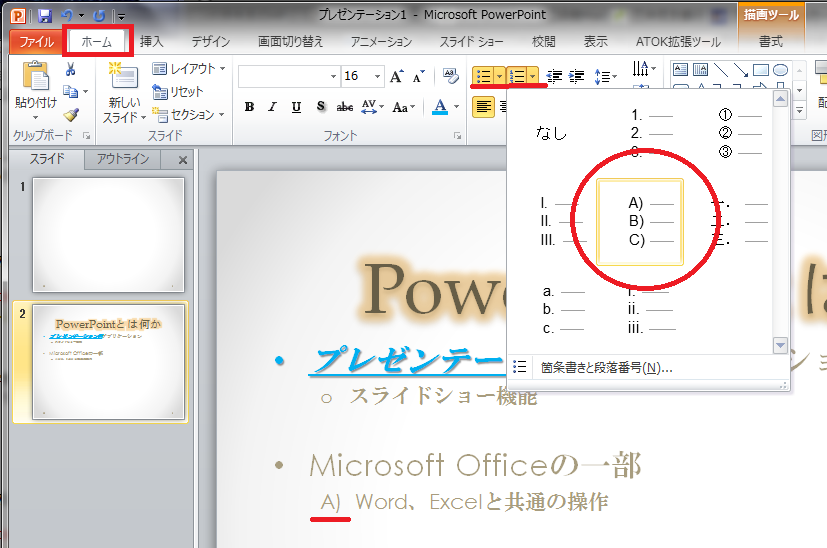Toggle strikethrough abc formatting
The image size is (827, 548).
pos(344,107)
